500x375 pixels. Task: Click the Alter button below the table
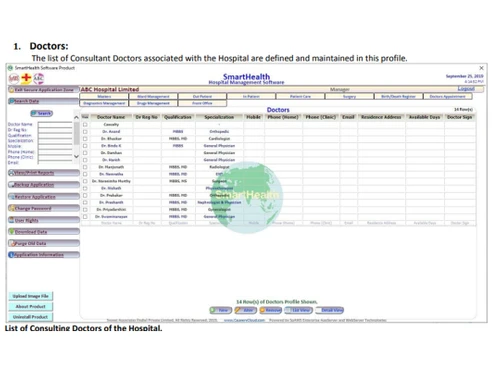[245, 310]
